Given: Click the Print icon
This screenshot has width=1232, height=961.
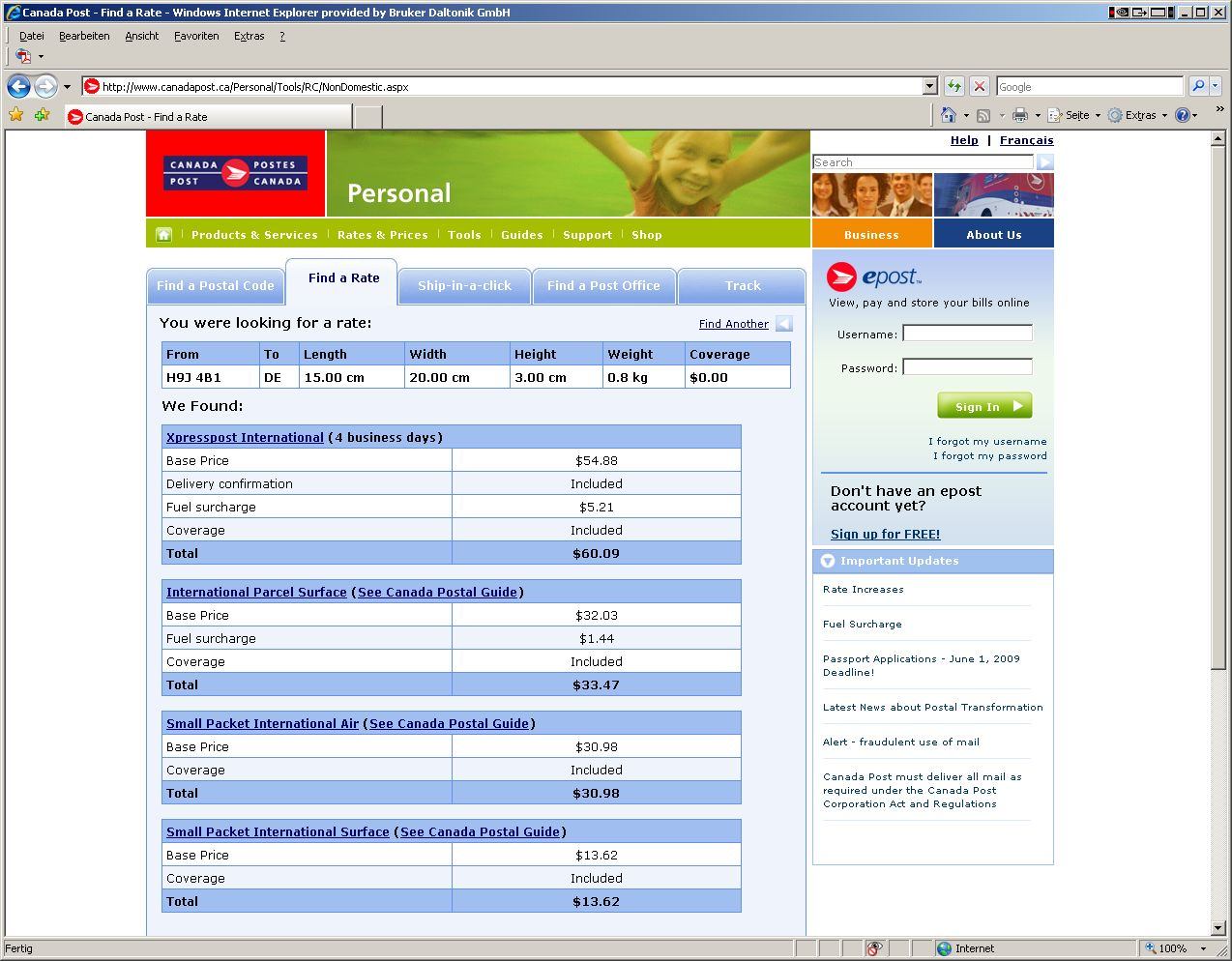Looking at the screenshot, I should [x=1019, y=115].
